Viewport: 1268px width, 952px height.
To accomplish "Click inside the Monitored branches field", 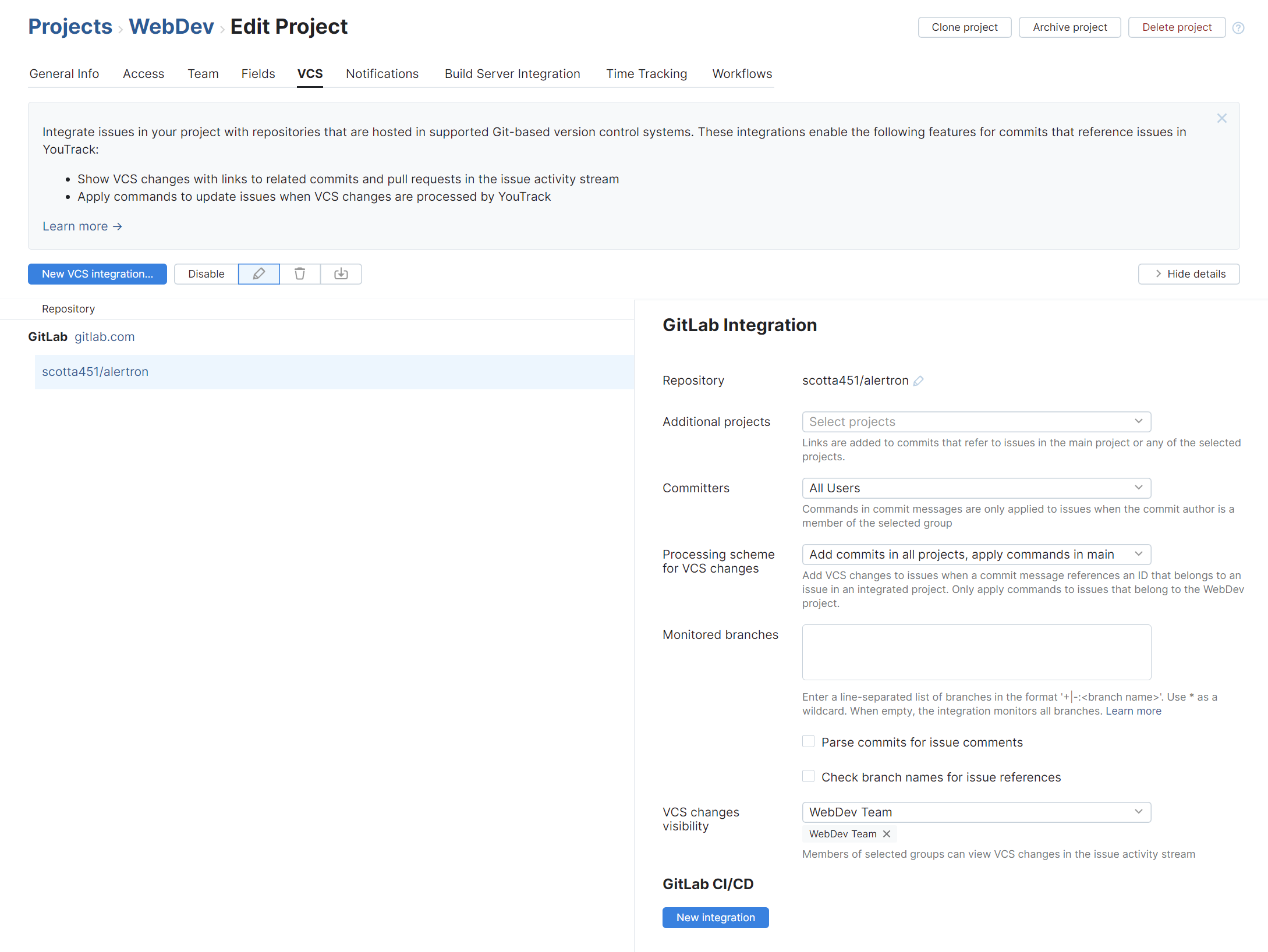I will pos(976,652).
